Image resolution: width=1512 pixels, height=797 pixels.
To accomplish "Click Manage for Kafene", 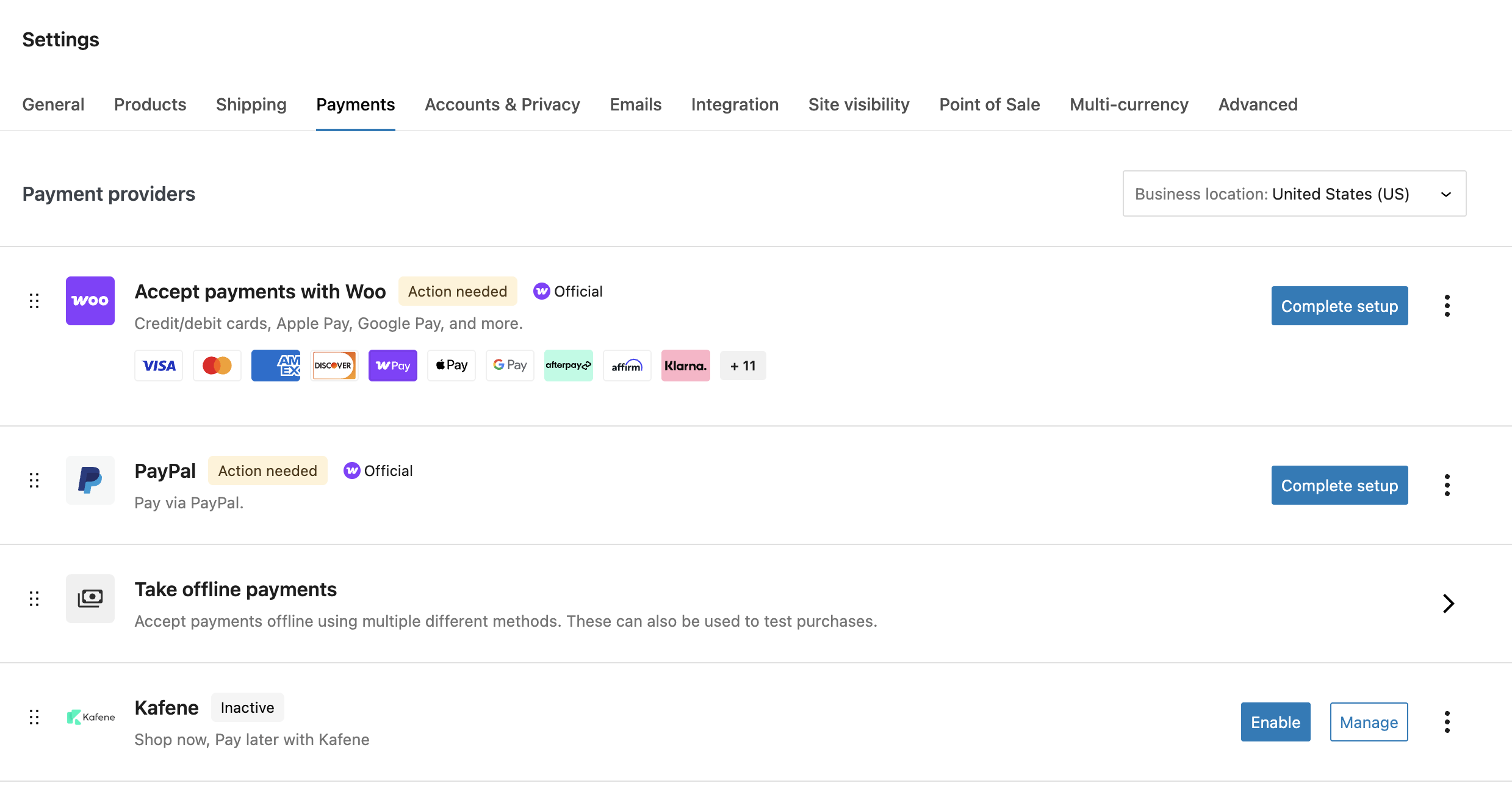I will [1369, 722].
